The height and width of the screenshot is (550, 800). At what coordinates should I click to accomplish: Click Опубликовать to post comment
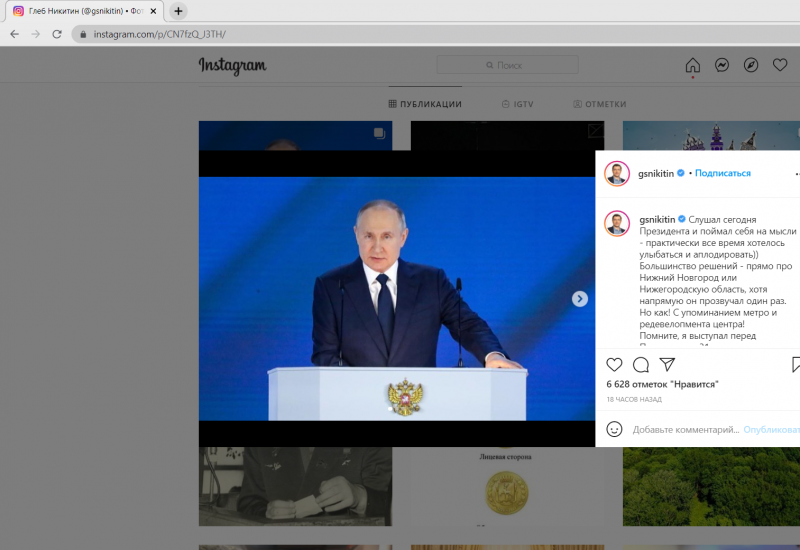tap(771, 430)
